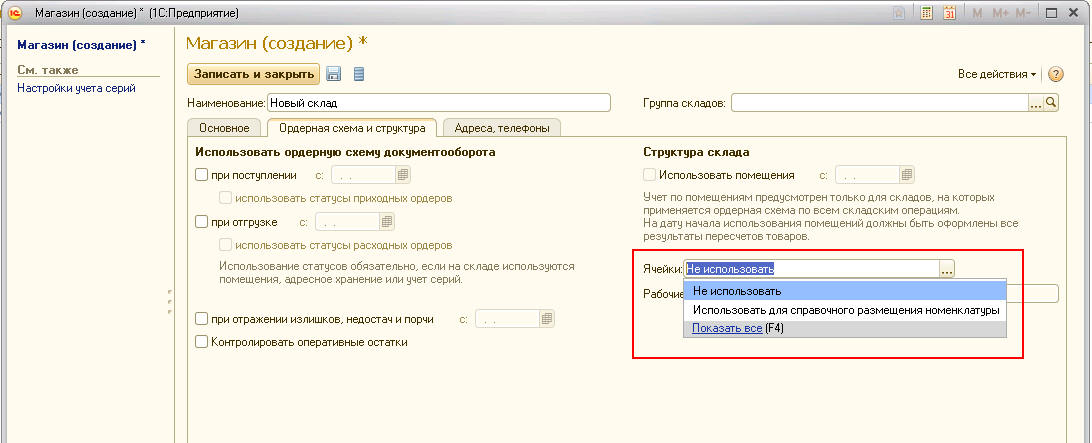Click the при поступлении date field
This screenshot has width=1092, height=443.
pos(364,175)
